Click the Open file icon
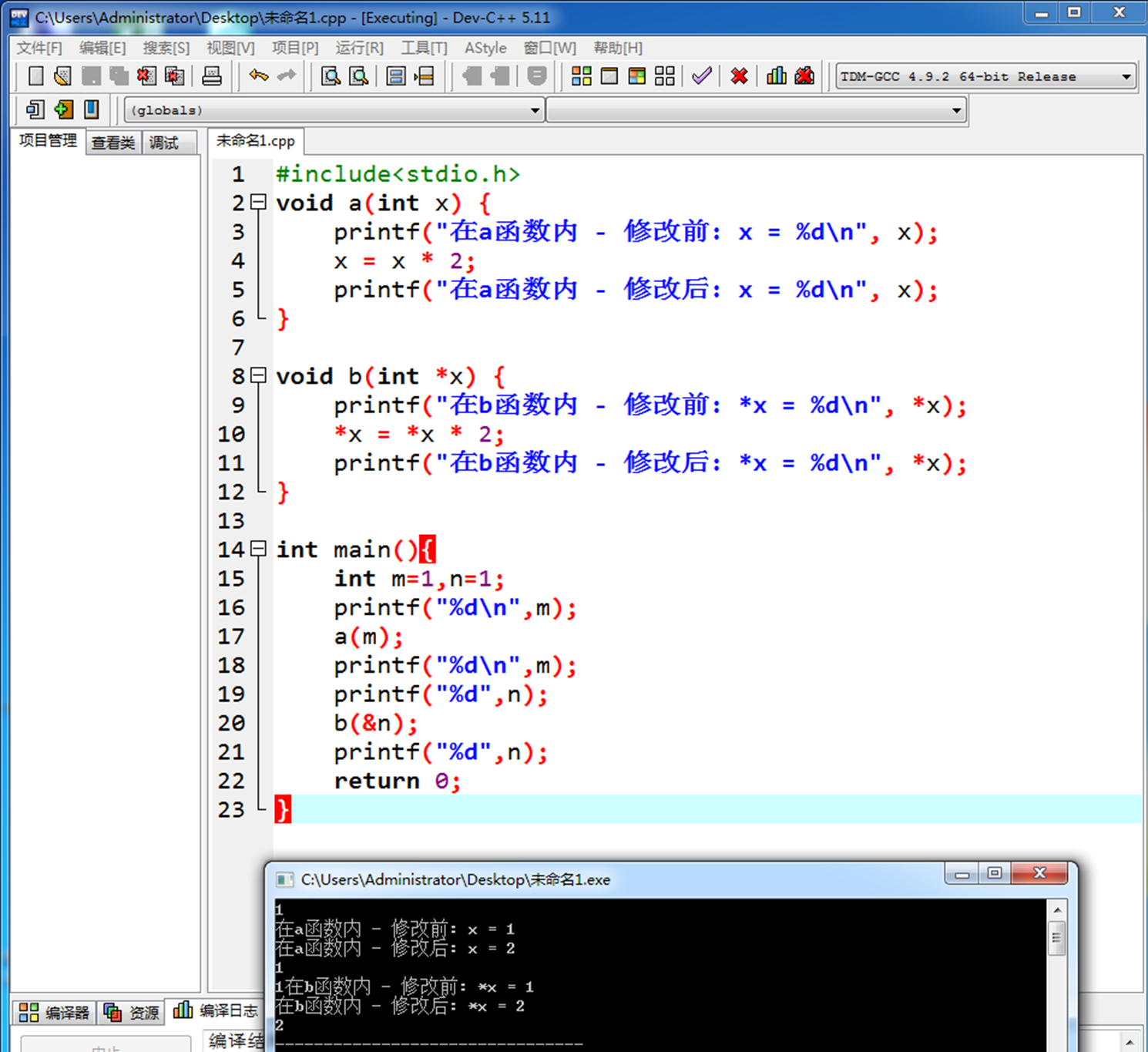The width and height of the screenshot is (1148, 1052). tap(63, 76)
